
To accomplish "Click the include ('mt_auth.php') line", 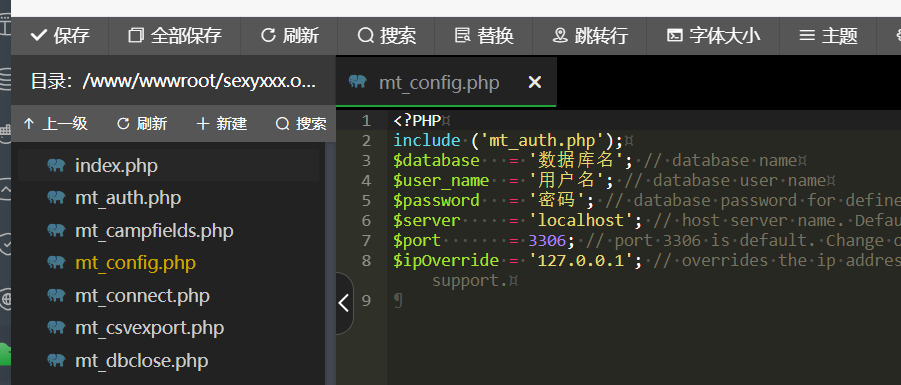I will coord(508,141).
